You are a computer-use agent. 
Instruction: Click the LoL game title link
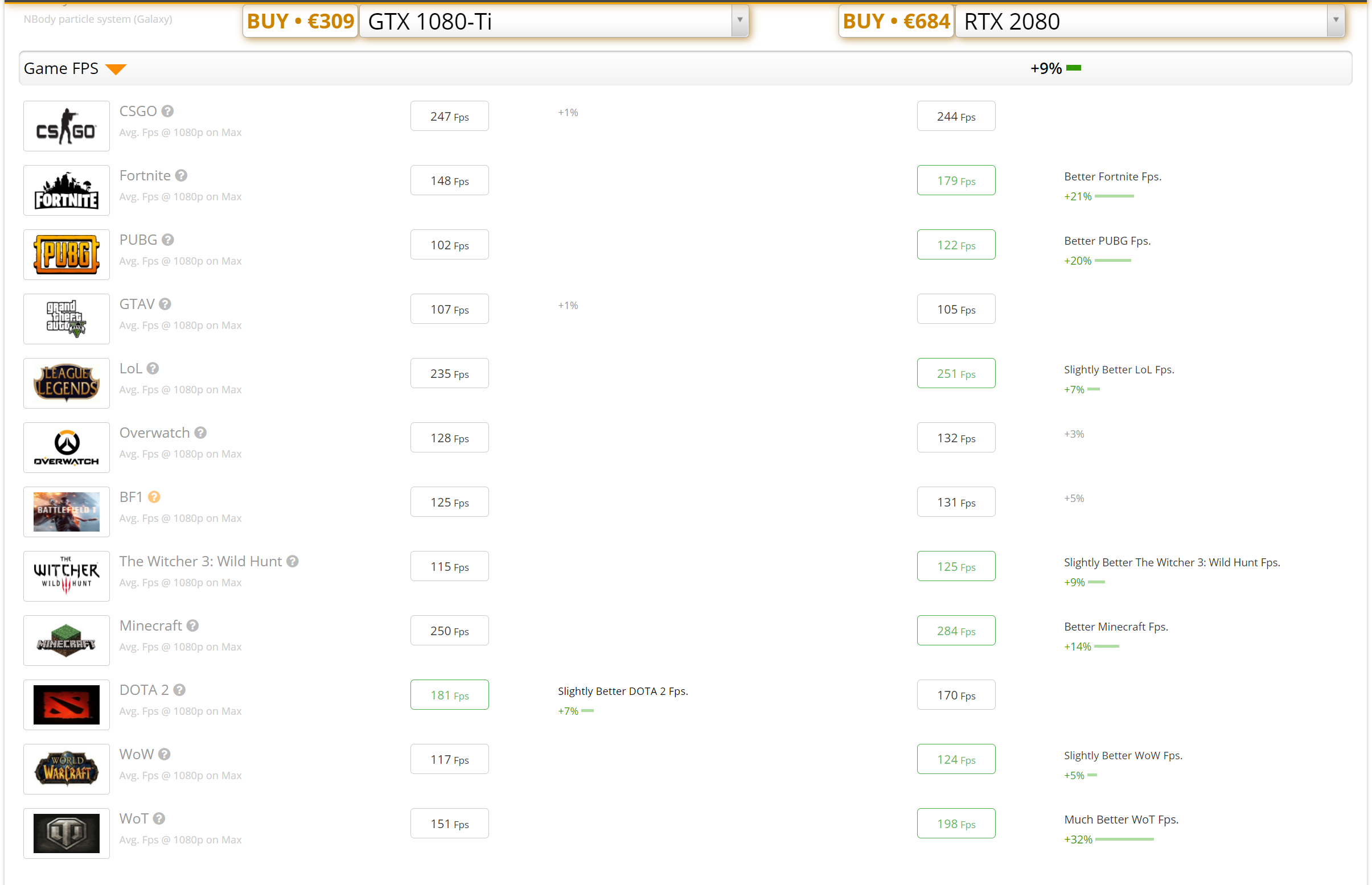(130, 368)
